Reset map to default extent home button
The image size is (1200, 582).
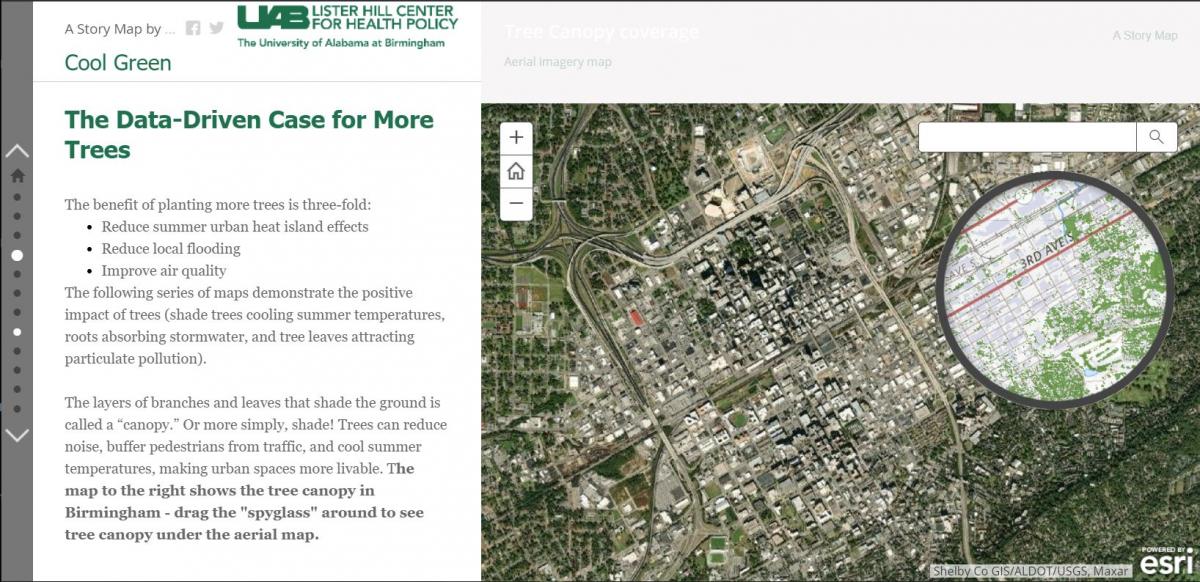(x=516, y=171)
